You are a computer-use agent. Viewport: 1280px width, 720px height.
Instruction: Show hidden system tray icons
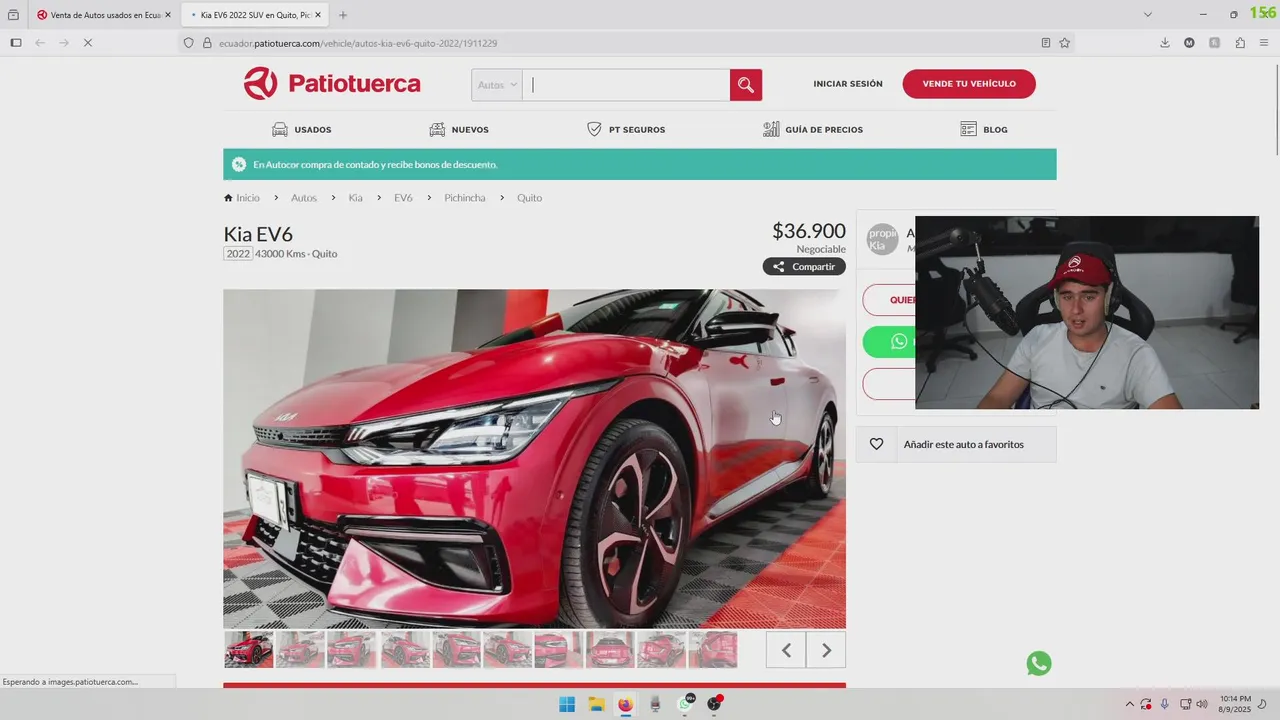click(x=1130, y=704)
